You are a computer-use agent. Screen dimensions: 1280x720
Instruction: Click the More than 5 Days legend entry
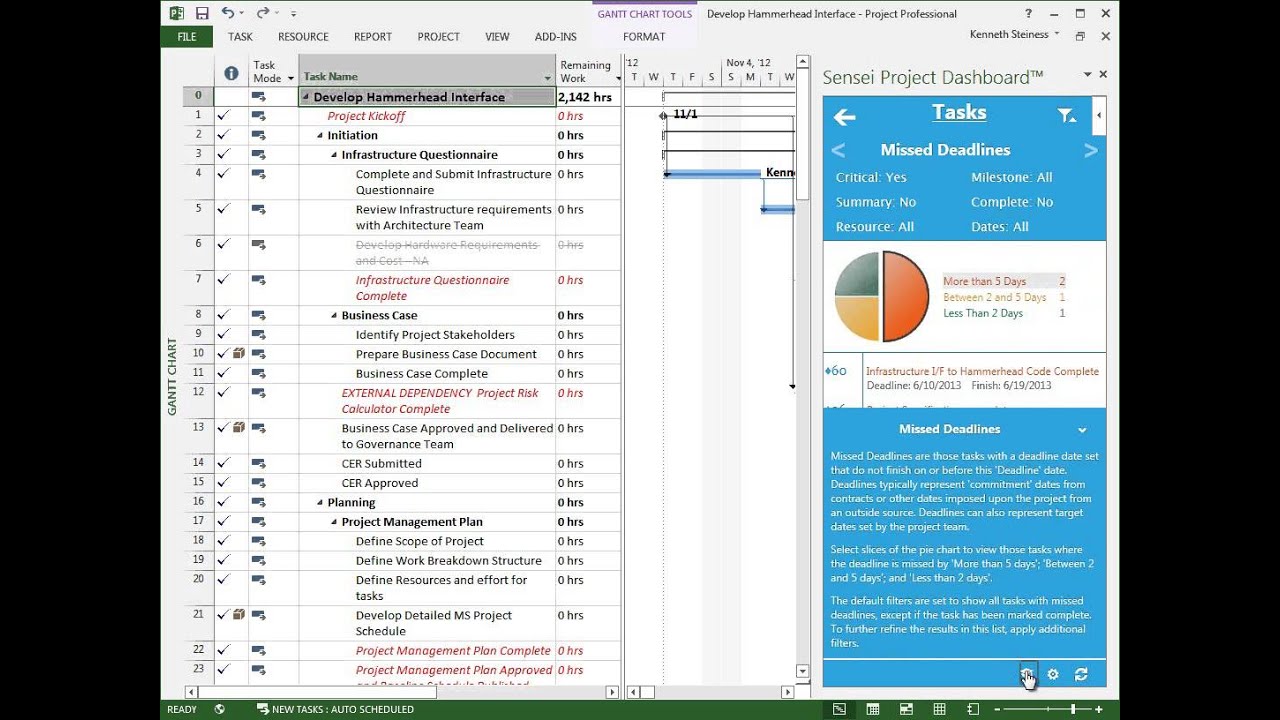[x=1004, y=281]
